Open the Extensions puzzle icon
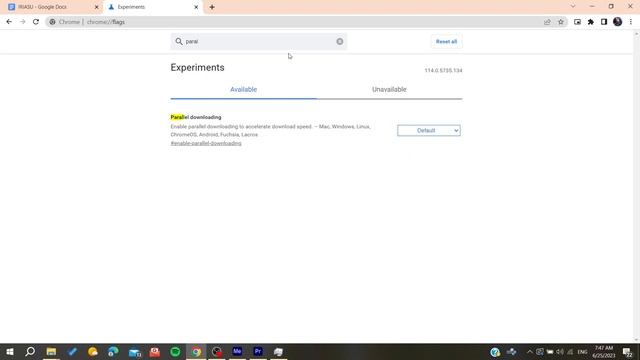Image resolution: width=640 pixels, height=360 pixels. 591,22
